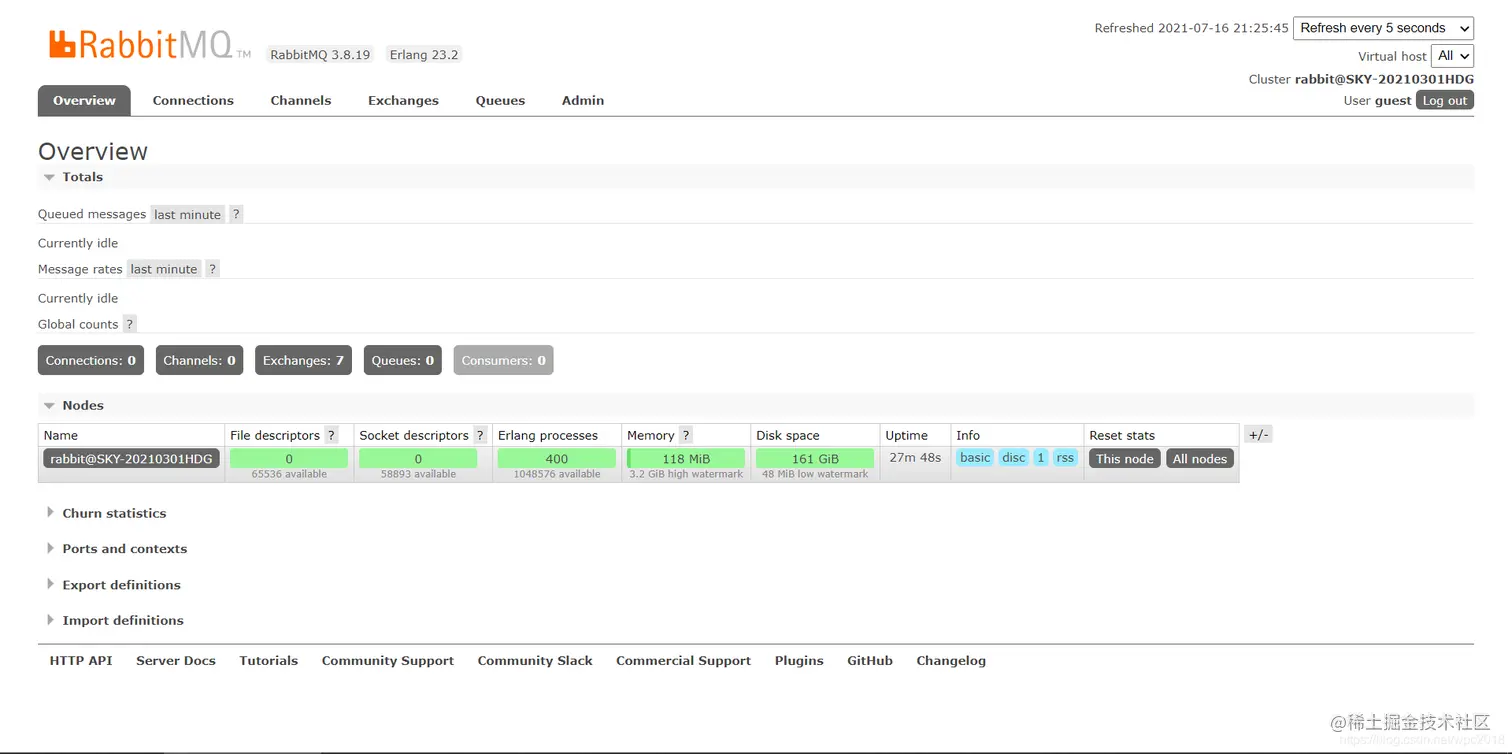
Task: Click the disc info tag
Action: (x=1014, y=458)
